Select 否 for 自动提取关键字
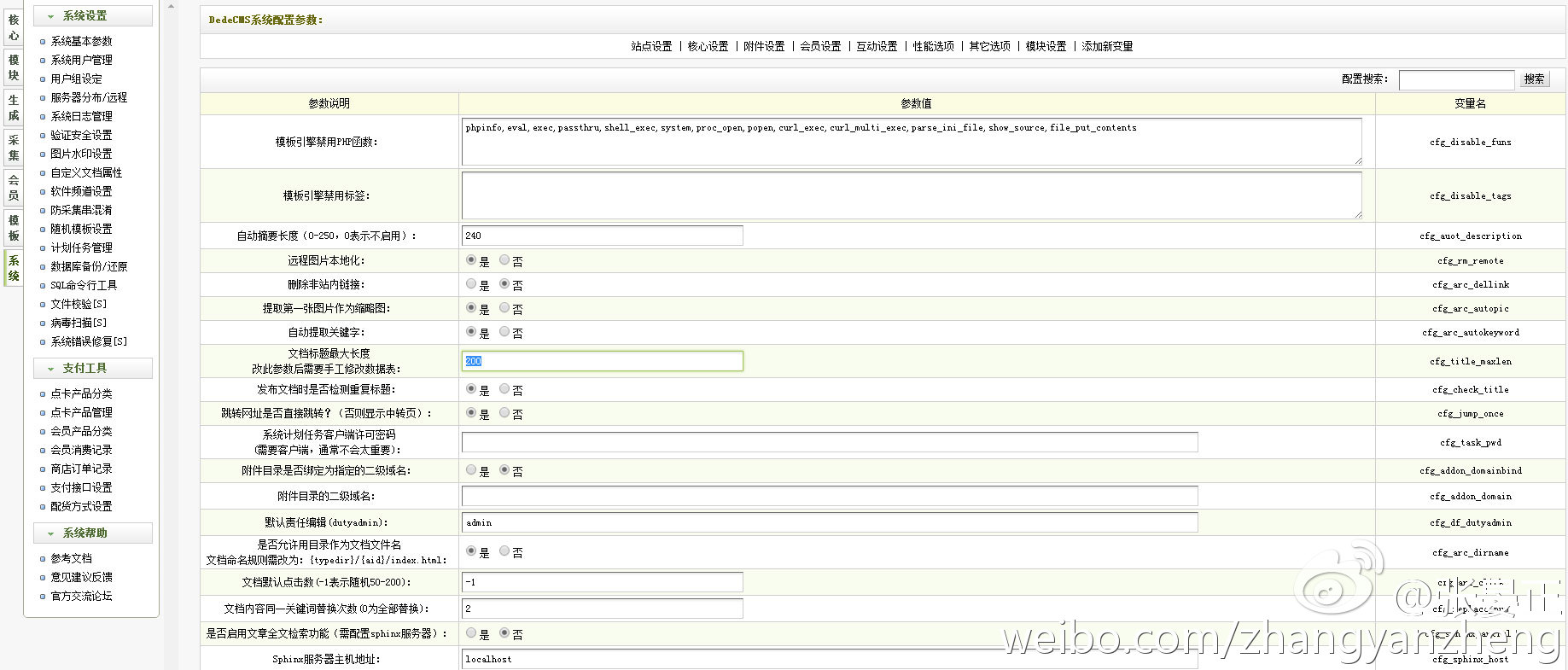The image size is (1568, 670). (x=504, y=332)
